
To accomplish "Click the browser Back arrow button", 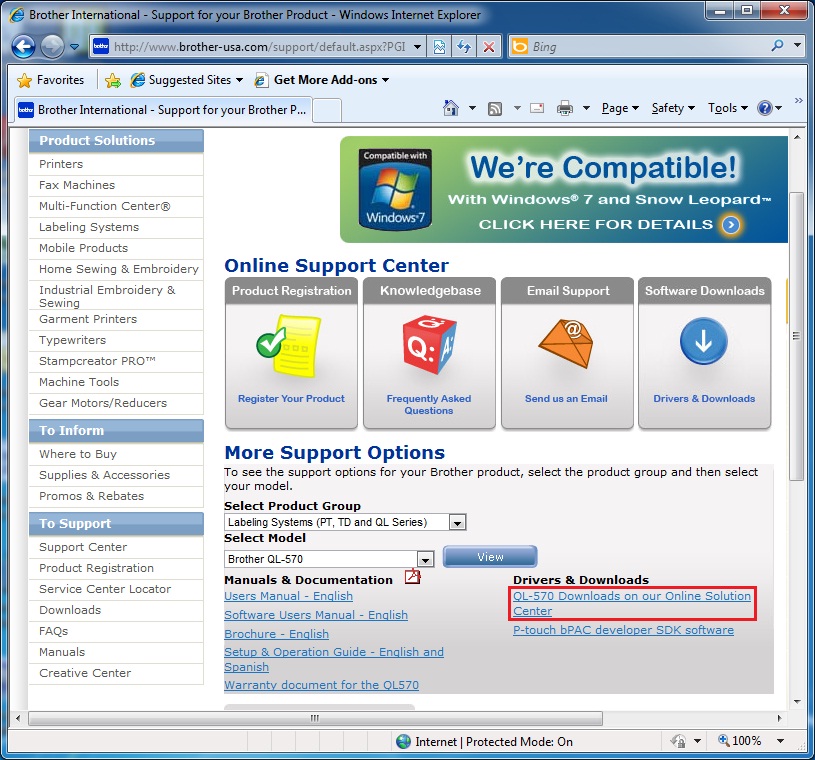I will point(24,46).
